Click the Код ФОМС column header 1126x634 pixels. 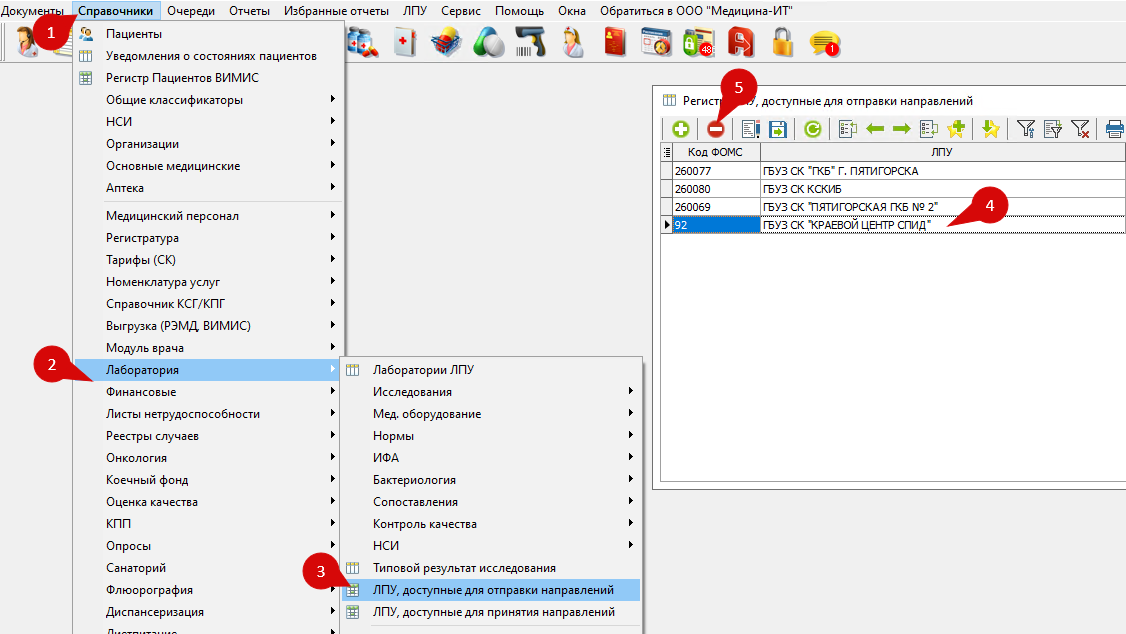(715, 152)
